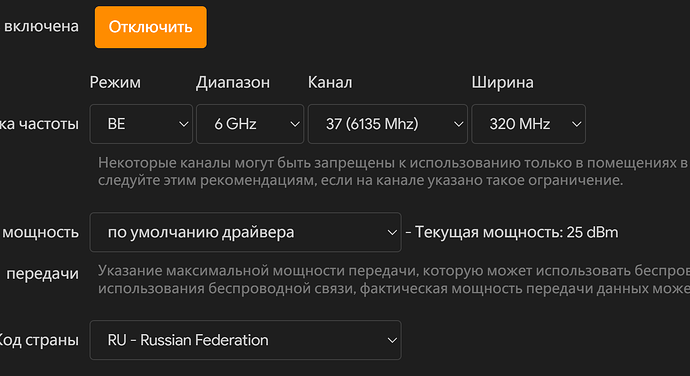Open the Диапазон dropdown showing 6 GHz
Image resolution: width=690 pixels, height=376 pixels.
(250, 124)
